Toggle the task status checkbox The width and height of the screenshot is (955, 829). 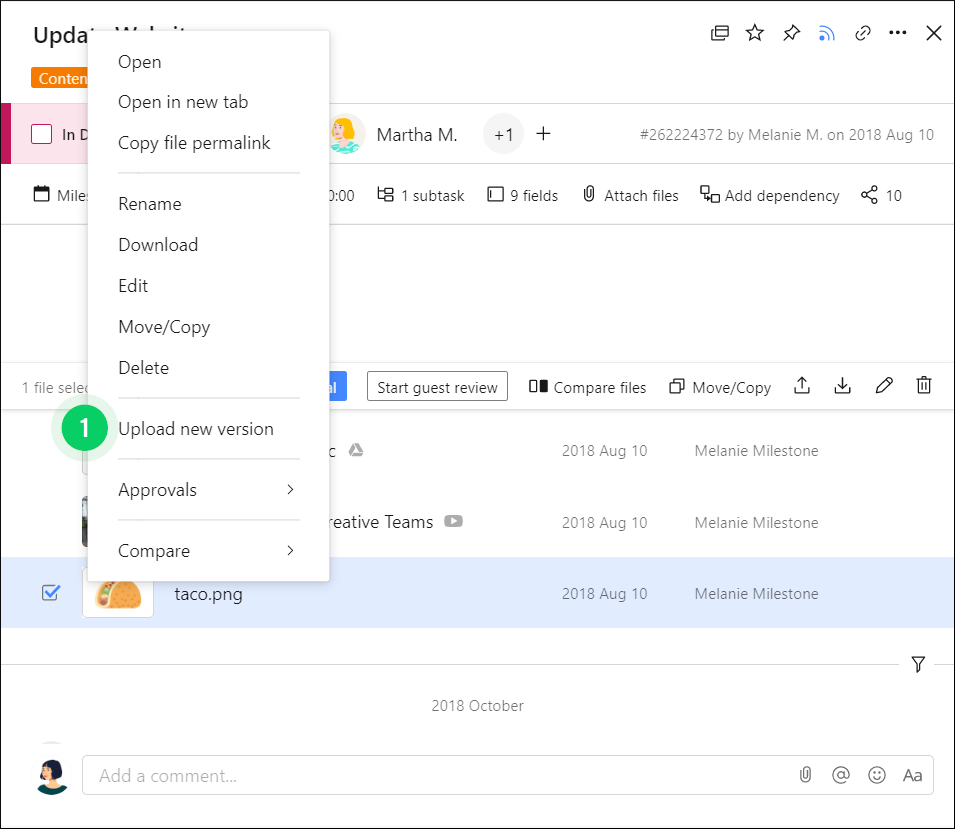(41, 134)
